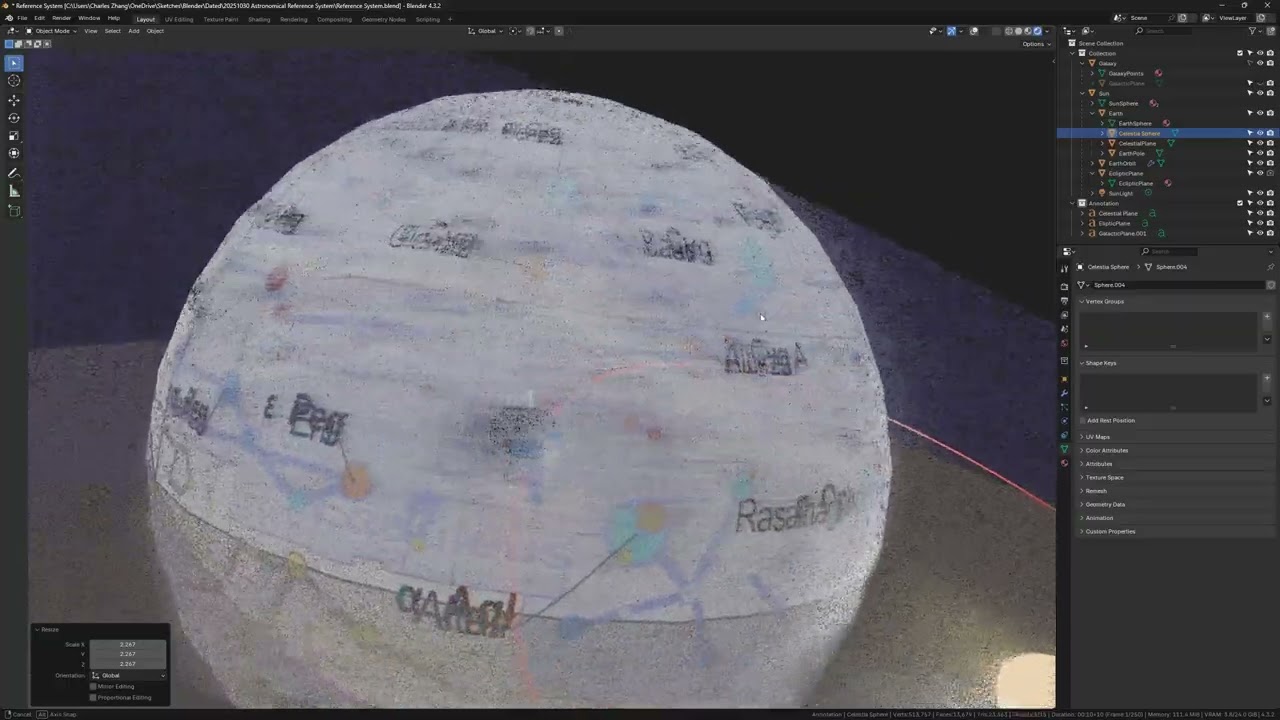Switch to the UV Editing workspace tab
Screen dimensions: 1280x720
pyautogui.click(x=179, y=19)
